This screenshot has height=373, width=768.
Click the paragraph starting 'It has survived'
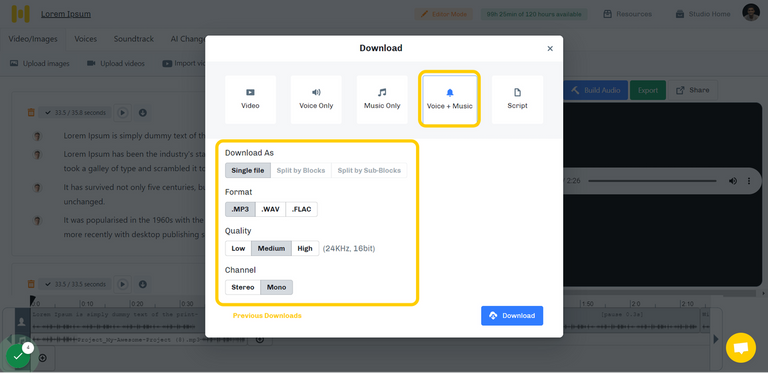(x=133, y=194)
